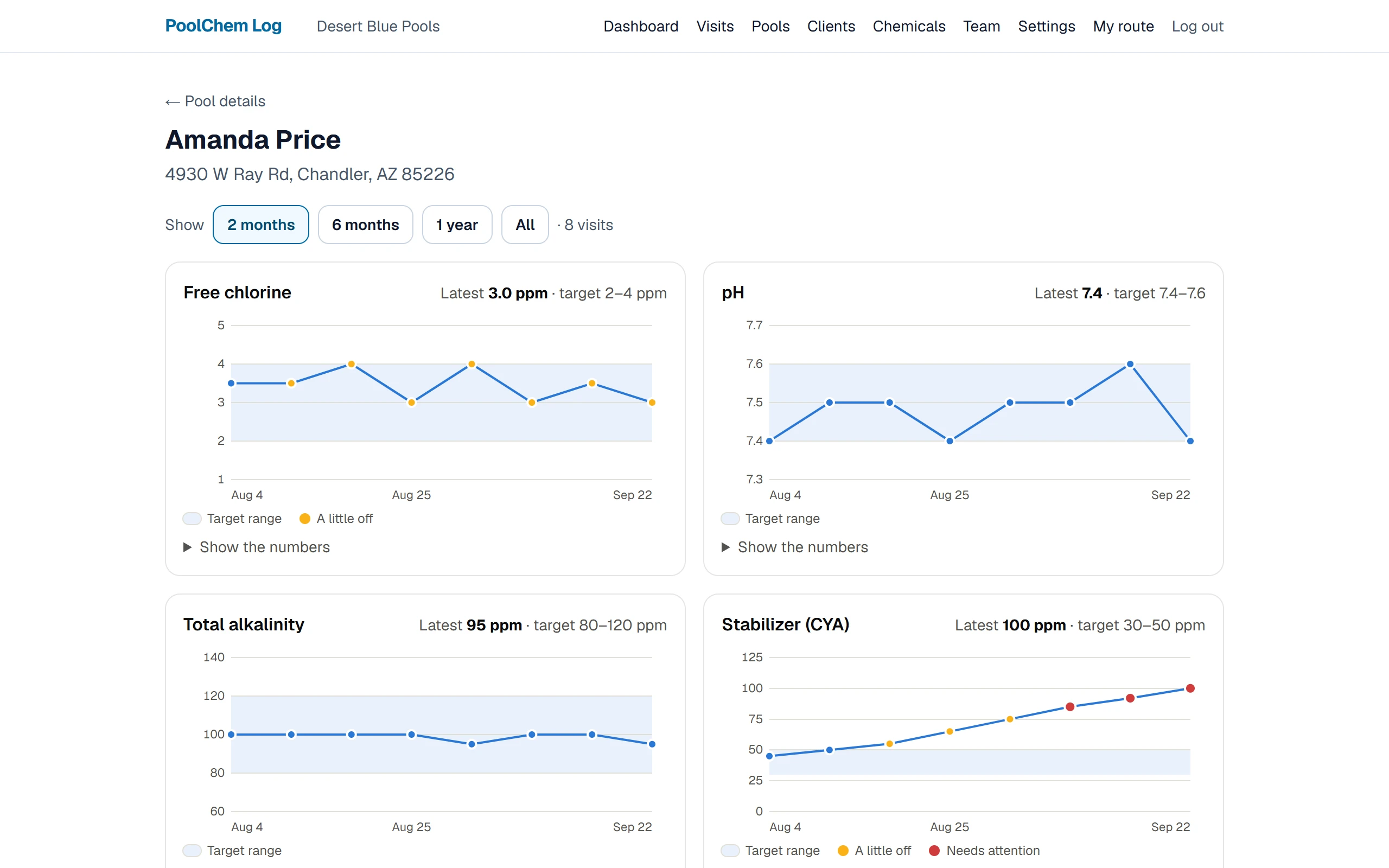The height and width of the screenshot is (868, 1389).
Task: Go back to Pool details
Action: click(x=215, y=101)
